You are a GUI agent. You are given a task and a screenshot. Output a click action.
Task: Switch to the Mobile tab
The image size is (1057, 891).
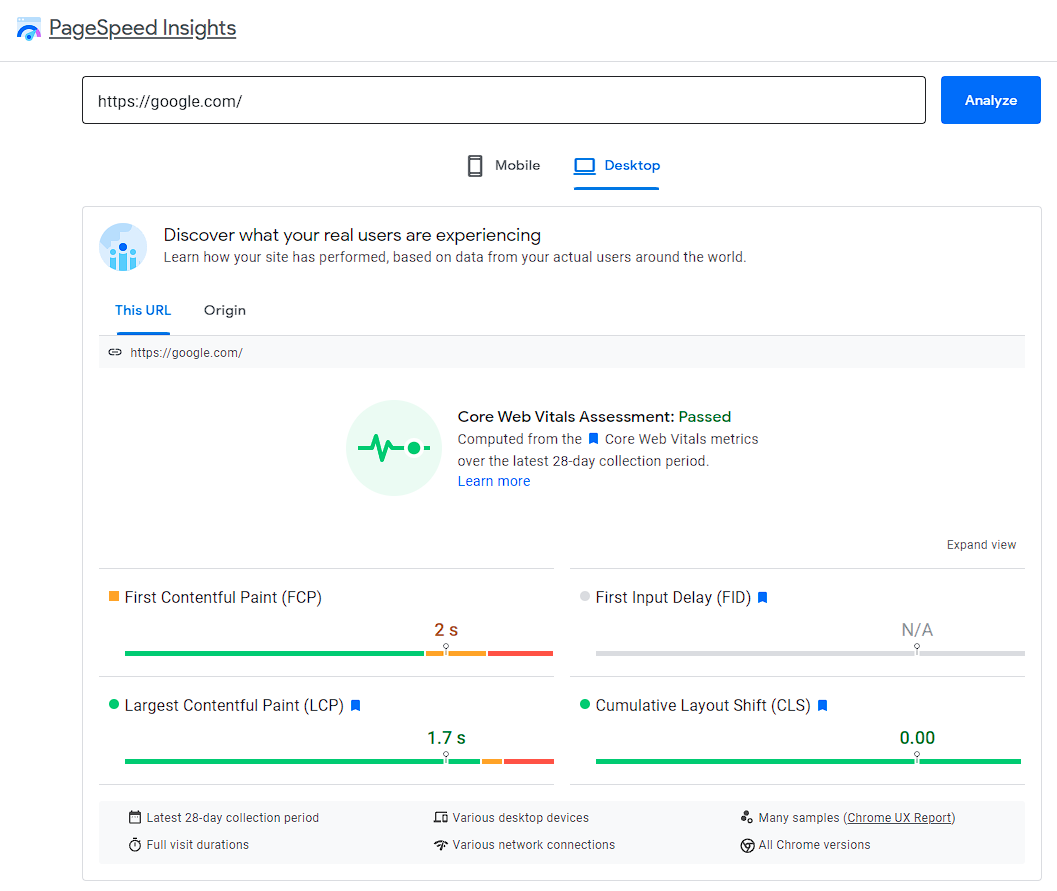coord(503,166)
